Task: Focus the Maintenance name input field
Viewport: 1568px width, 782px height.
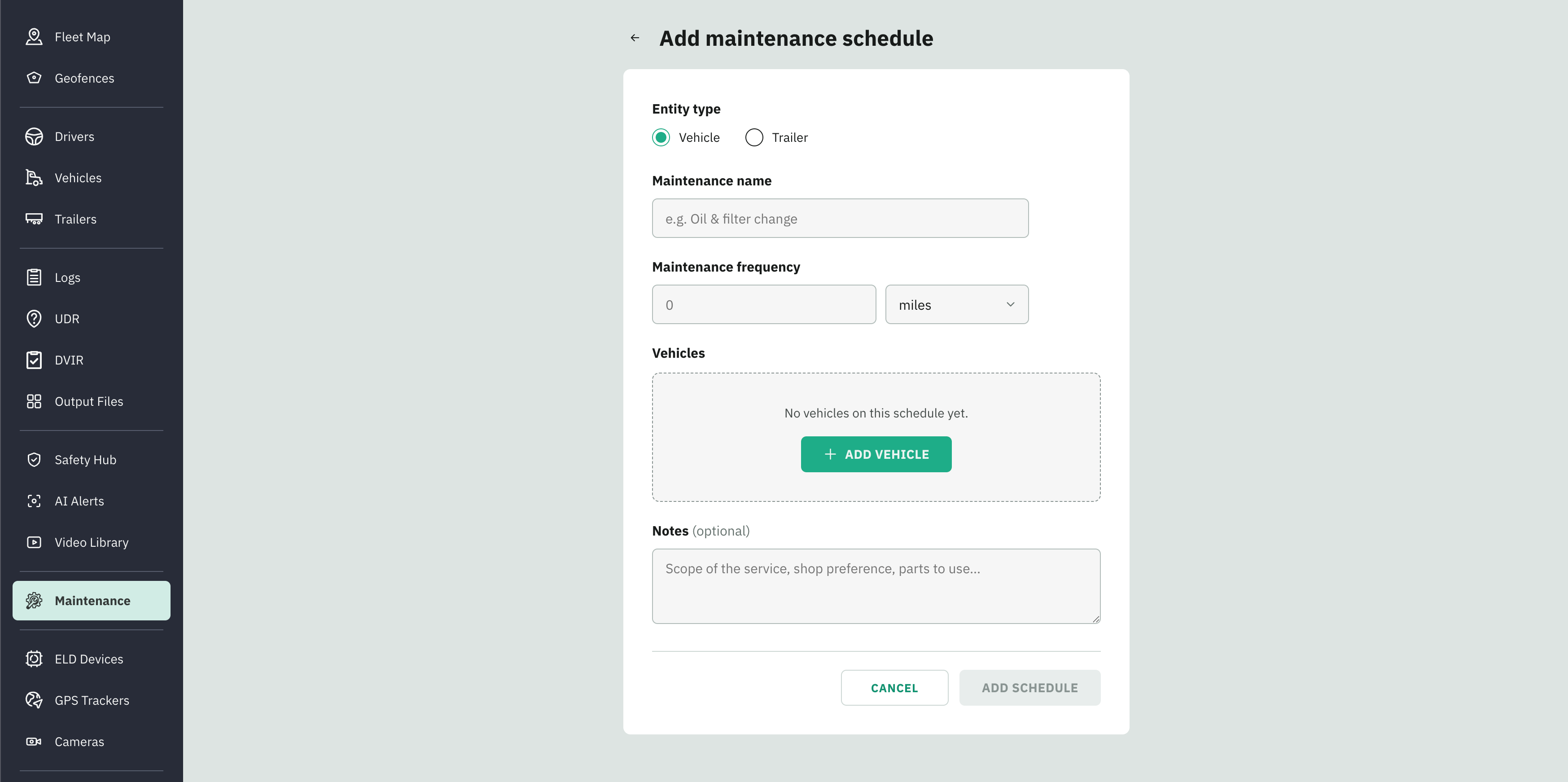Action: click(840, 219)
